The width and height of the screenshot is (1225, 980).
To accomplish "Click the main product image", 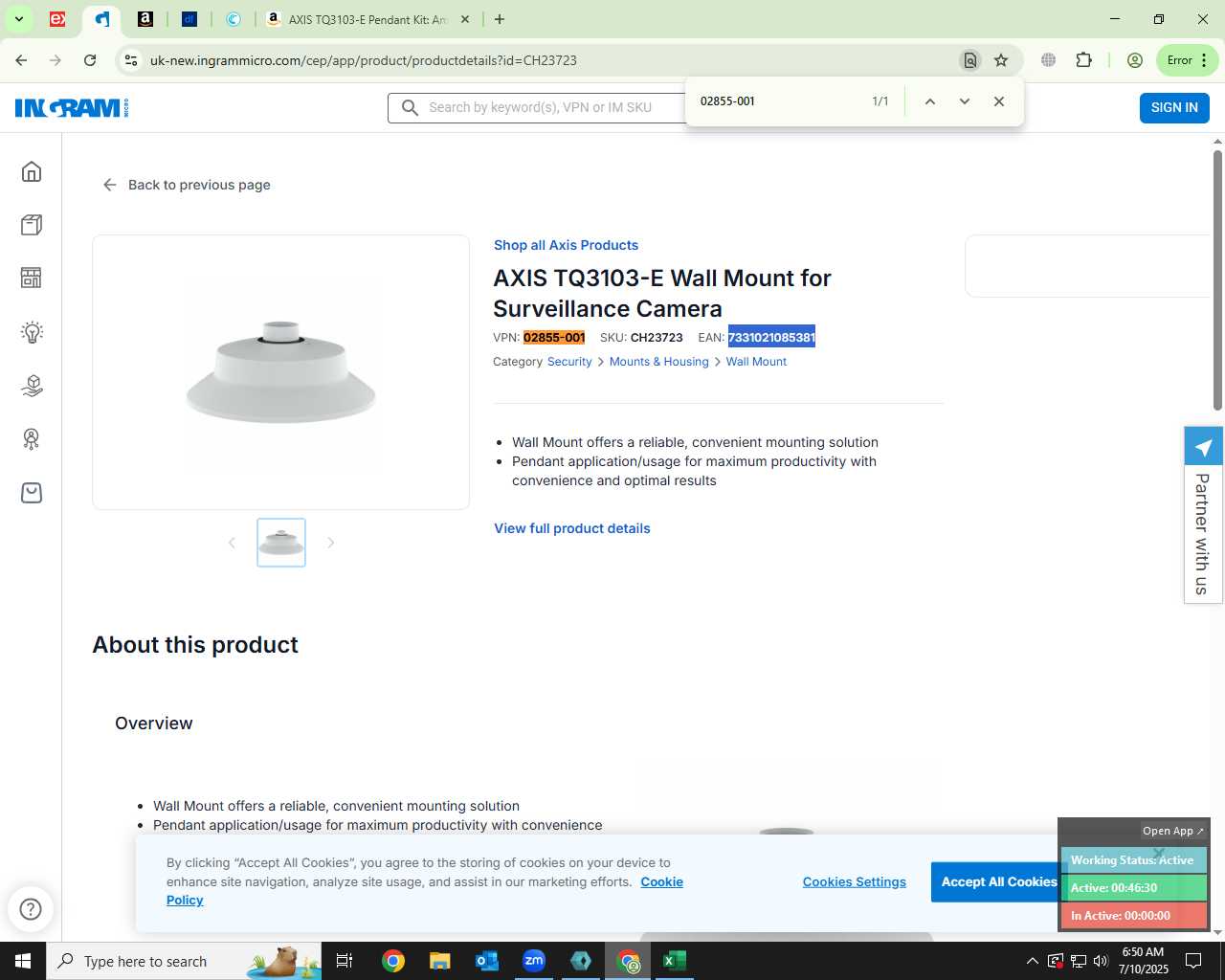I will point(280,372).
